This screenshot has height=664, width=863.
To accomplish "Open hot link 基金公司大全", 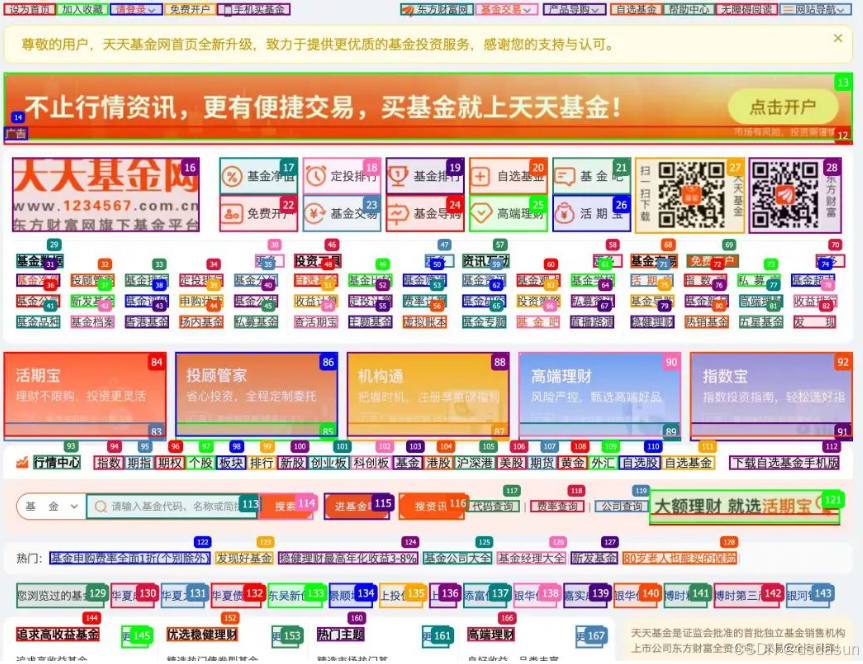I will coord(457,558).
